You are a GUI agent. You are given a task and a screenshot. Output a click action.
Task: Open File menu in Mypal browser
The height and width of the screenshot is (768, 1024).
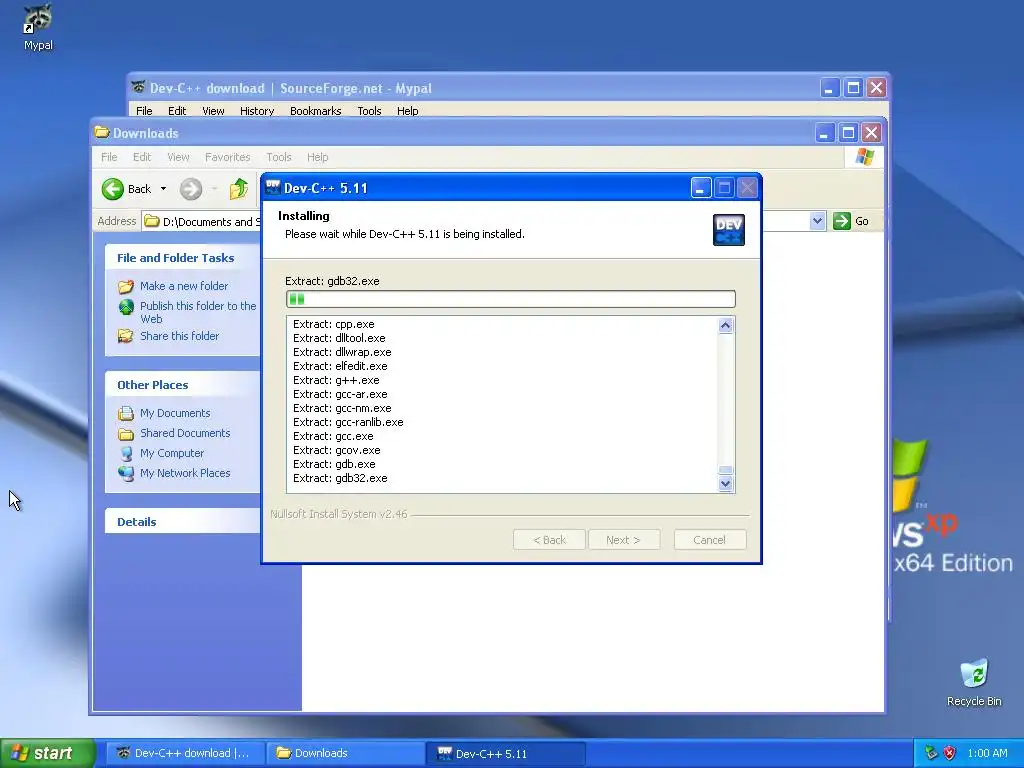(x=144, y=111)
